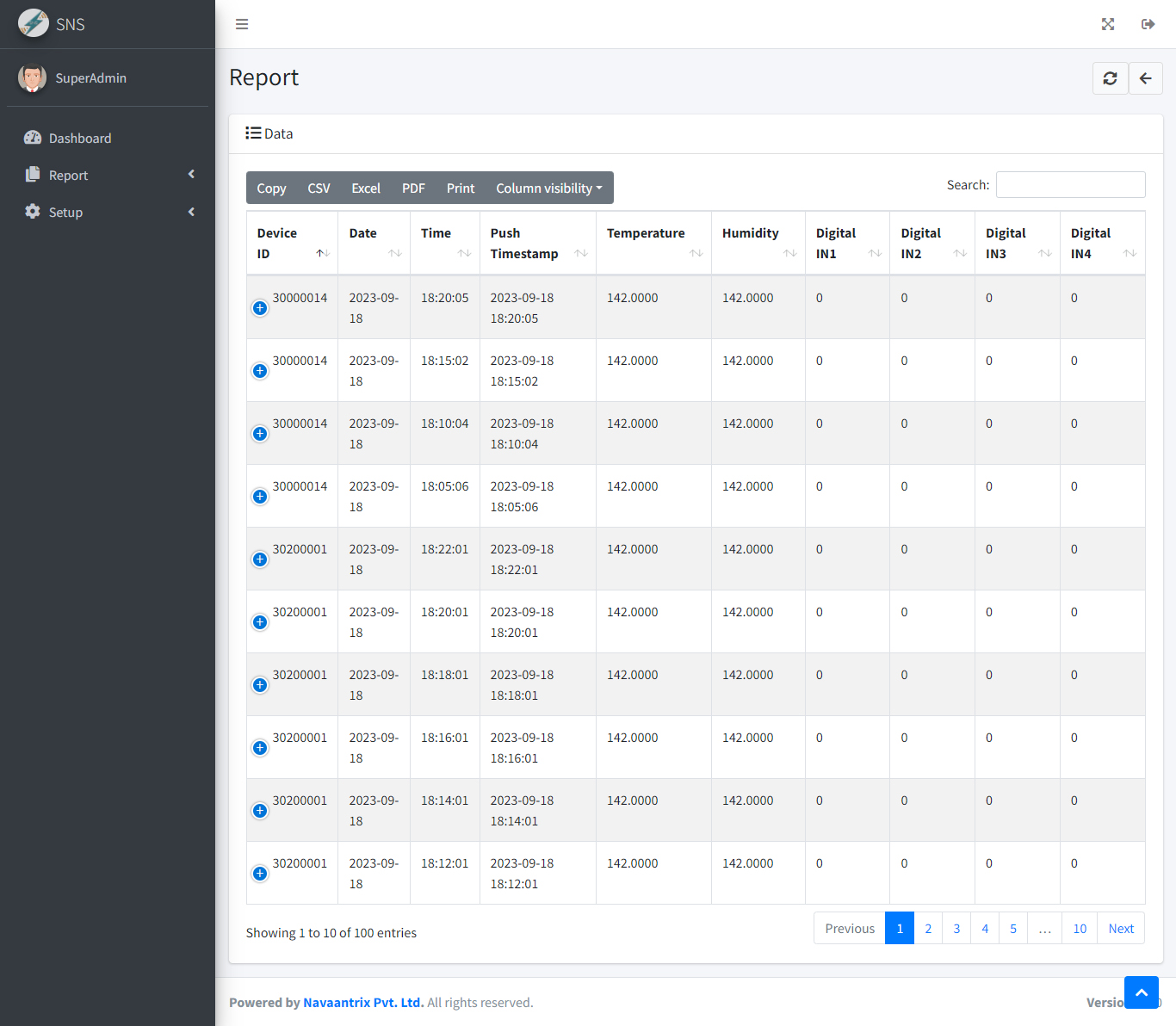Image resolution: width=1176 pixels, height=1026 pixels.
Task: Go to page 5 of results
Action: click(x=1013, y=928)
